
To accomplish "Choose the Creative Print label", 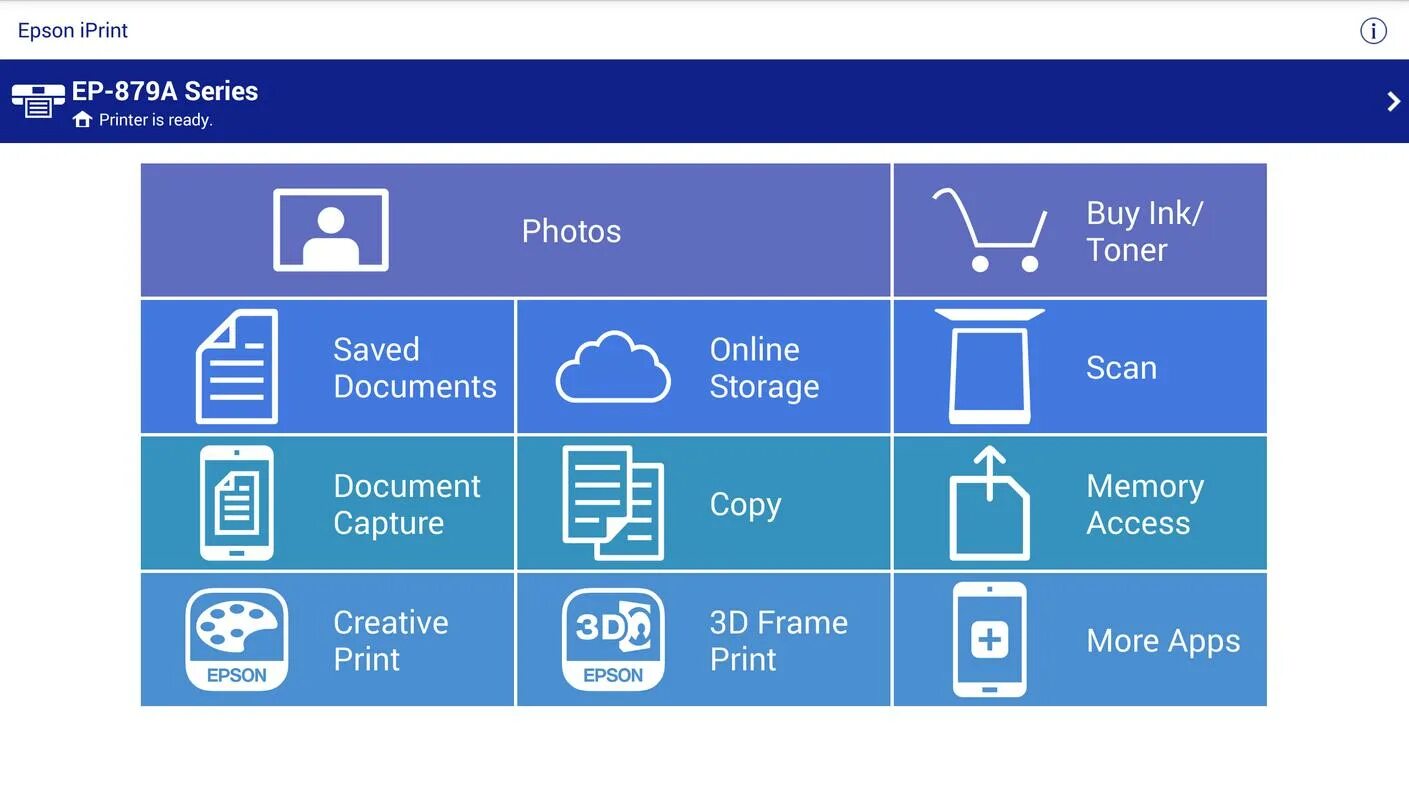I will click(x=390, y=641).
